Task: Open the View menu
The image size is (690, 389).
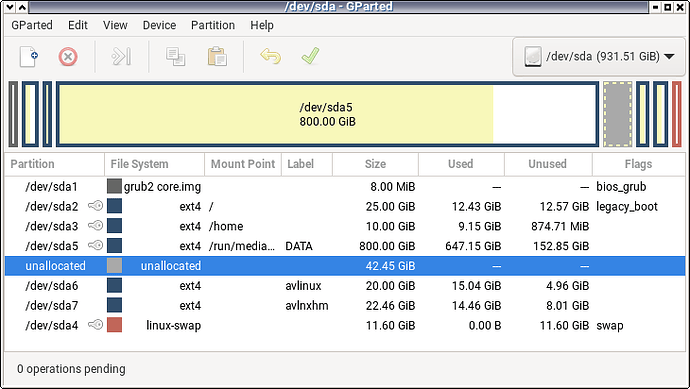Action: [x=115, y=25]
